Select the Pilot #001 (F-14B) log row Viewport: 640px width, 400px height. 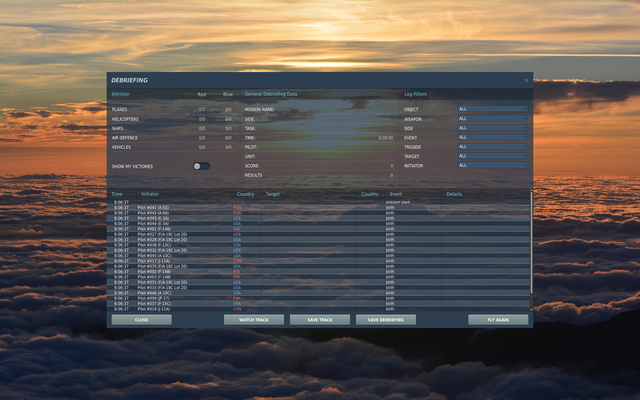(318, 229)
